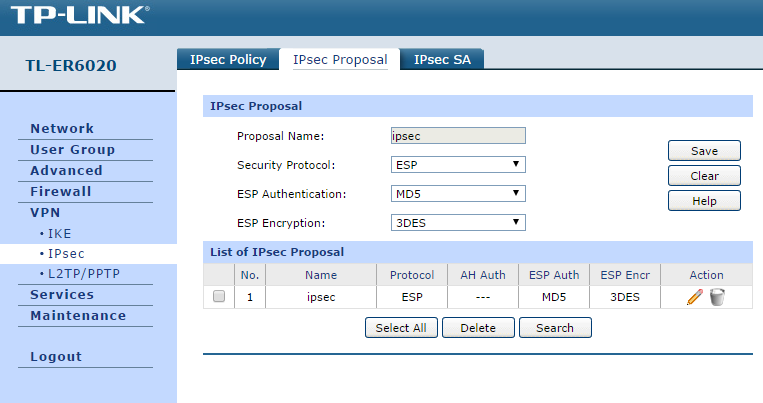Click the trash bin delete icon
Image resolution: width=763 pixels, height=403 pixels.
tap(717, 297)
